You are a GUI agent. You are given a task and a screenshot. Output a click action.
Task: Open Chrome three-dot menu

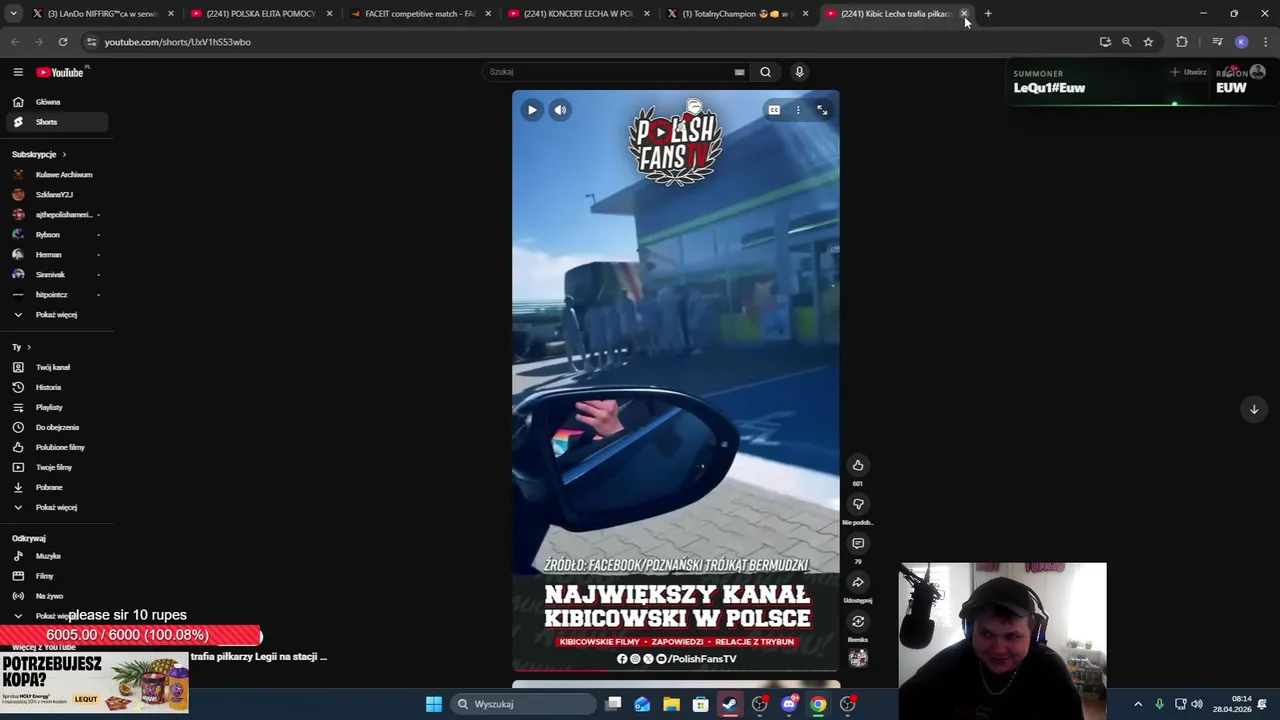pyautogui.click(x=1266, y=42)
